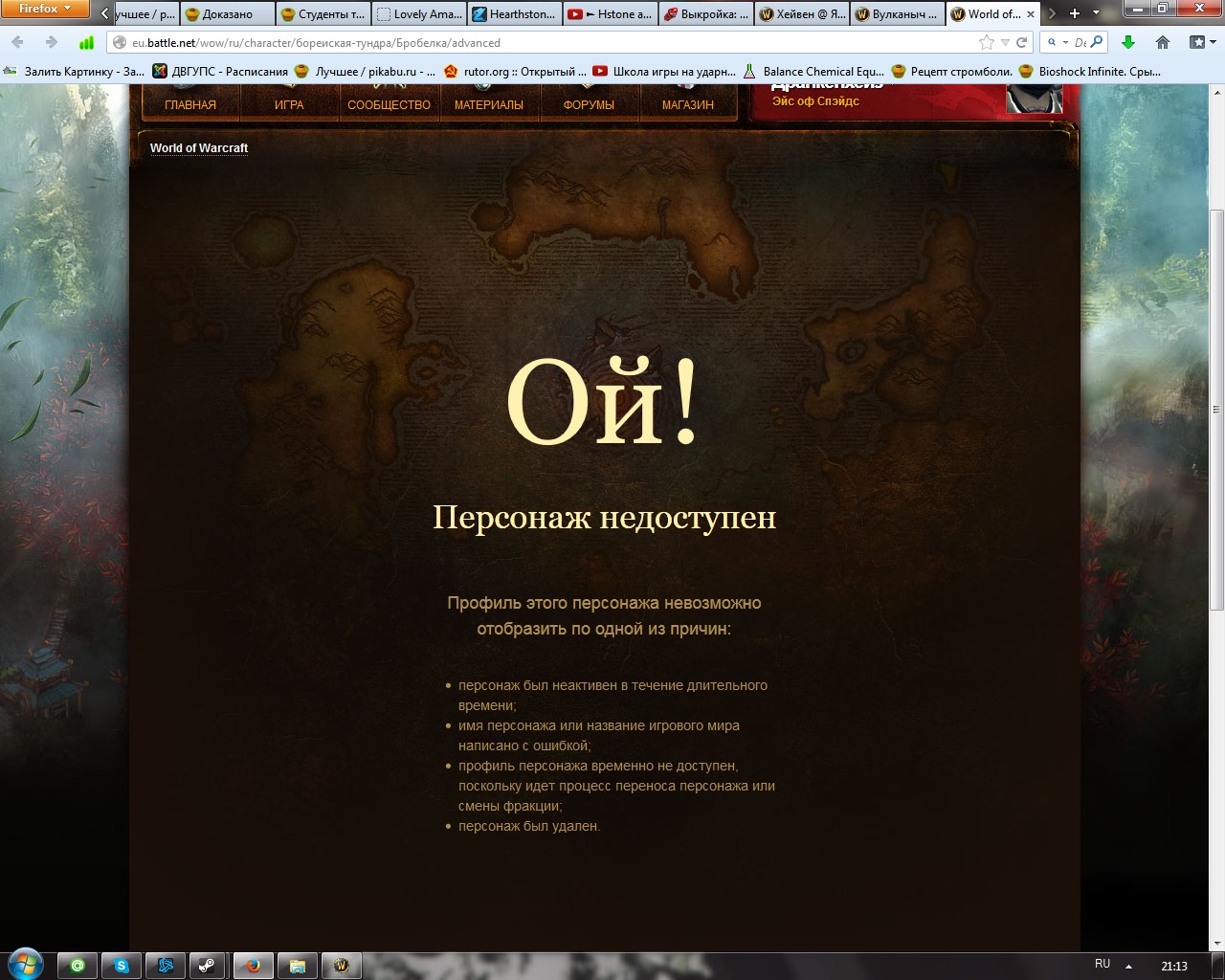Open МАТЕРИАЛЫ site menu item

[x=489, y=104]
